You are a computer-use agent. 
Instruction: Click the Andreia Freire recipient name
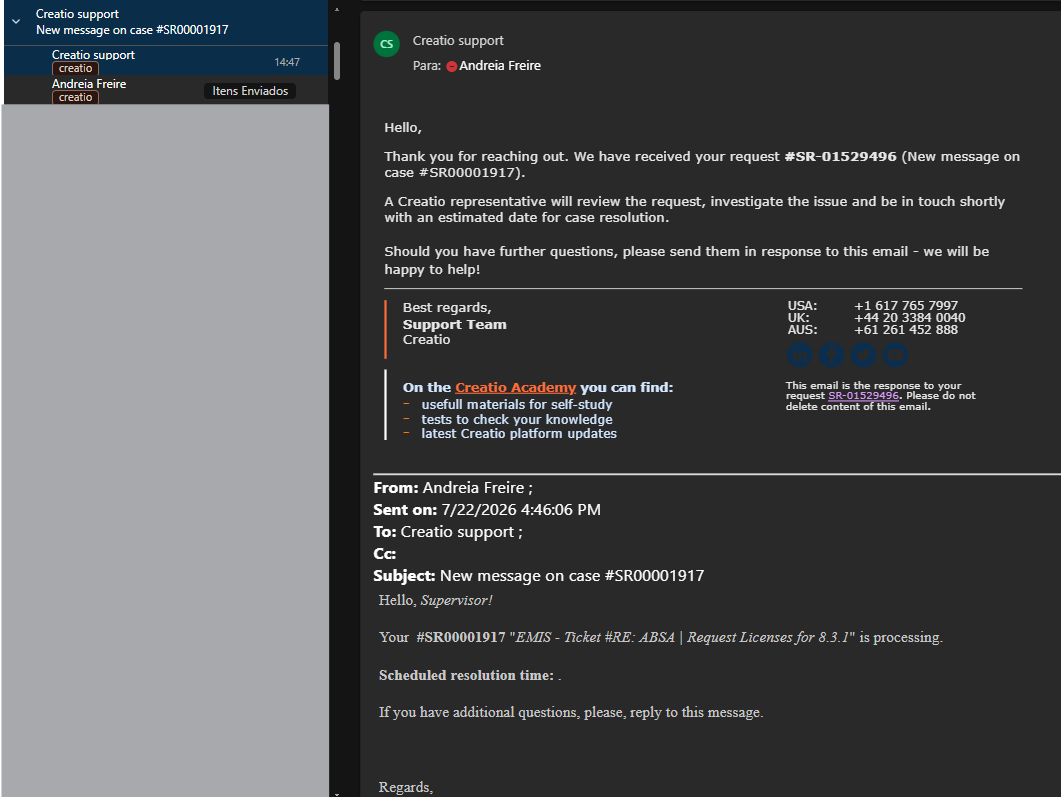[x=499, y=66]
